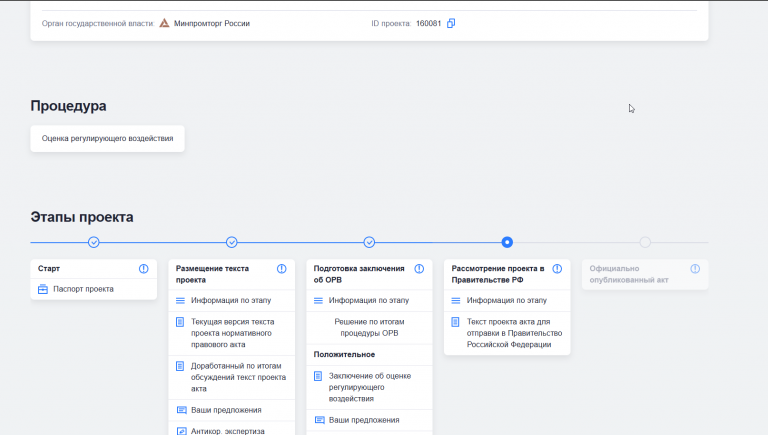Viewport: 768px width, 435px height.
Task: Select the Старт checkpoint on the timeline
Action: tap(94, 242)
